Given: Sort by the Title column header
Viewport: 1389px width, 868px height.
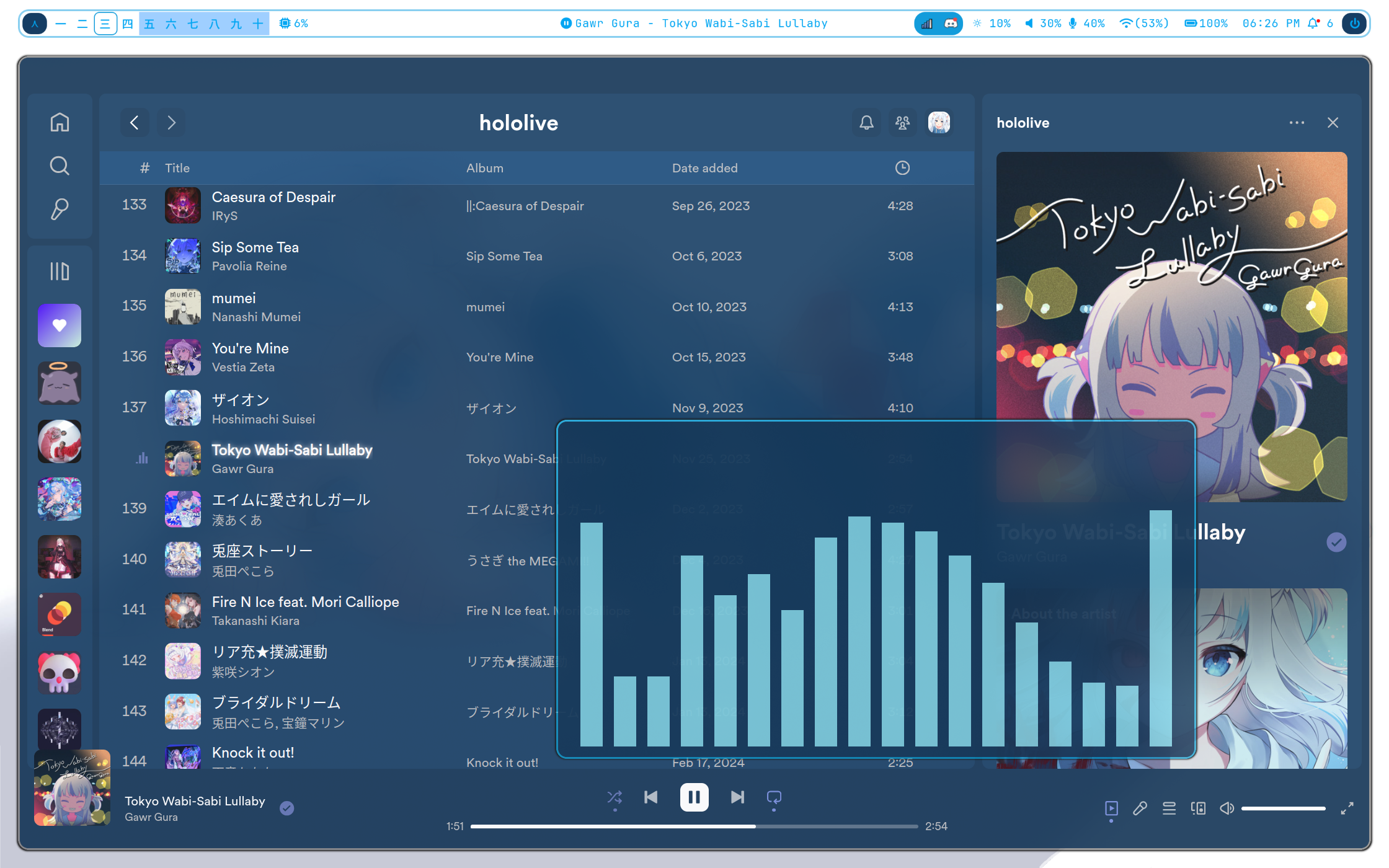Looking at the screenshot, I should pyautogui.click(x=177, y=168).
